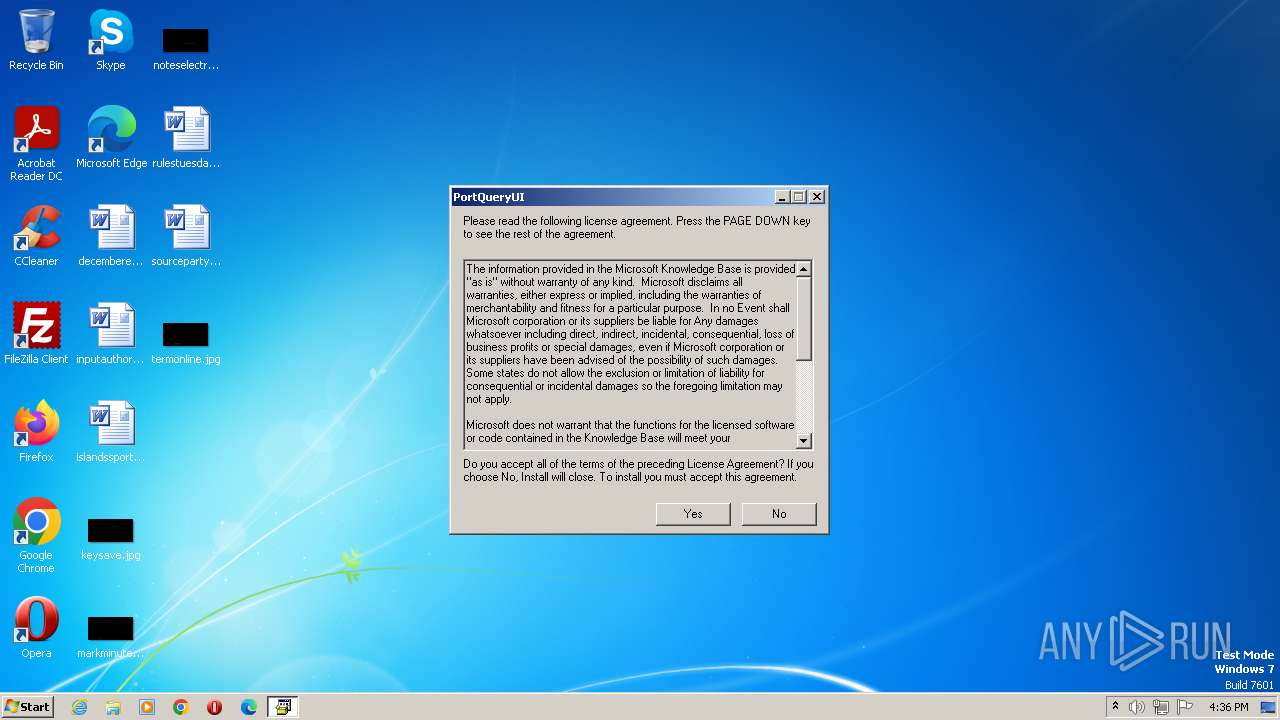This screenshot has height=720, width=1280.
Task: Select the Firefox desktop shortcut
Action: click(36, 432)
